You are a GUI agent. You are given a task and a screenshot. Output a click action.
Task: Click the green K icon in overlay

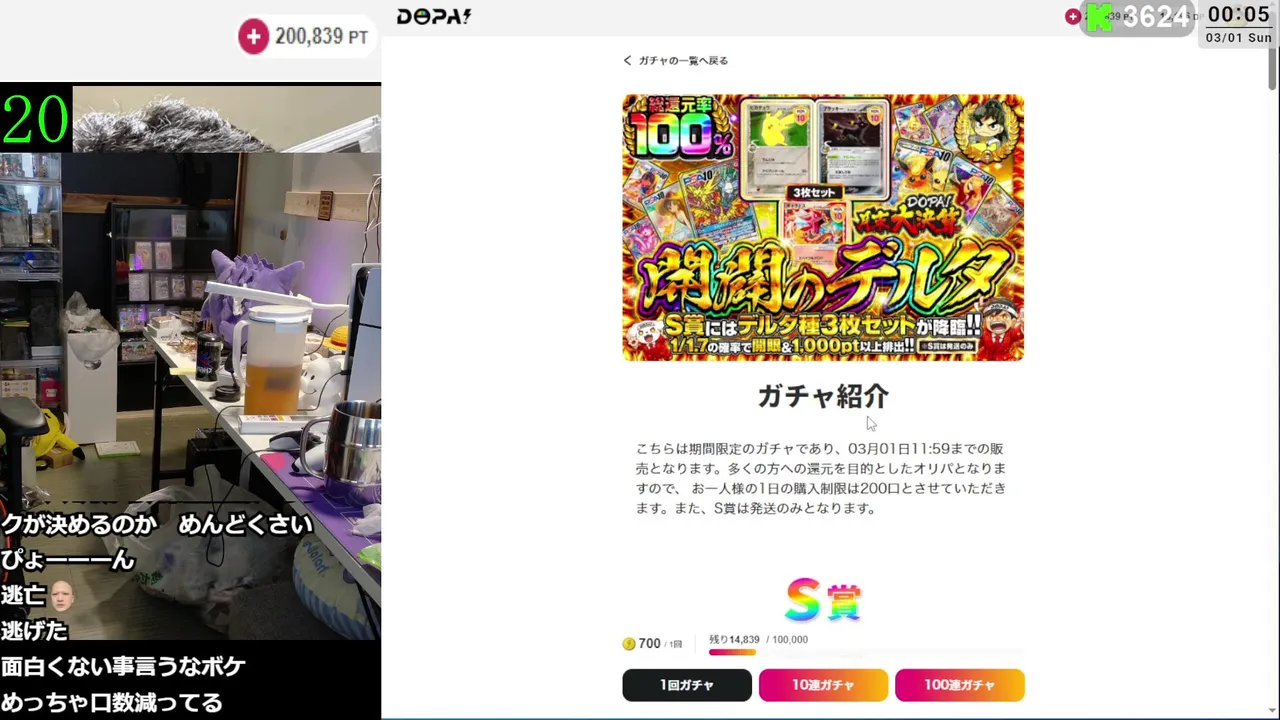1099,17
